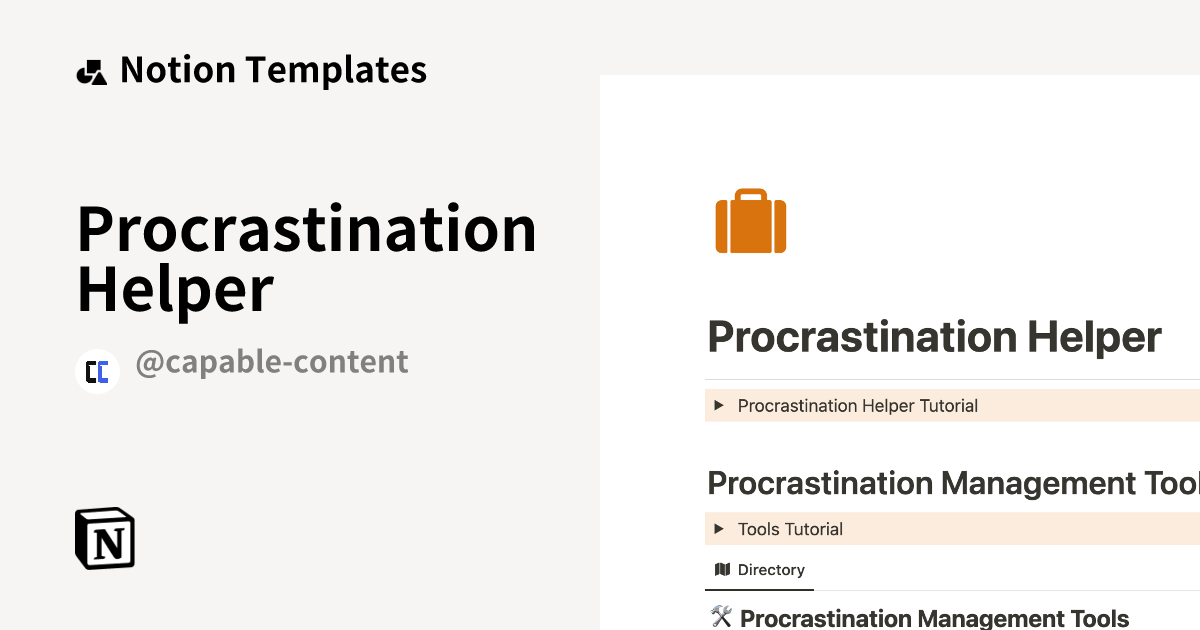The height and width of the screenshot is (630, 1200).
Task: Click the Procrastination Helper Tutorial triangle icon
Action: point(720,405)
